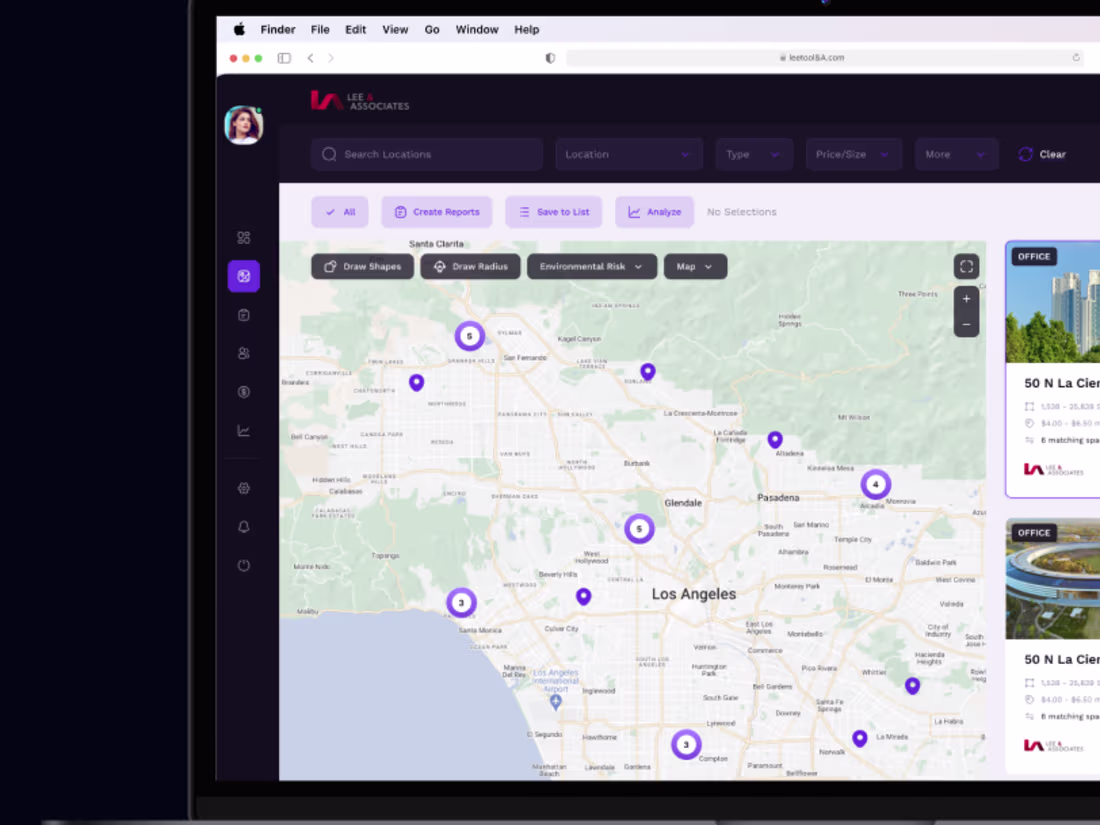Activate the Draw Radius tool
1100x825 pixels.
click(471, 267)
